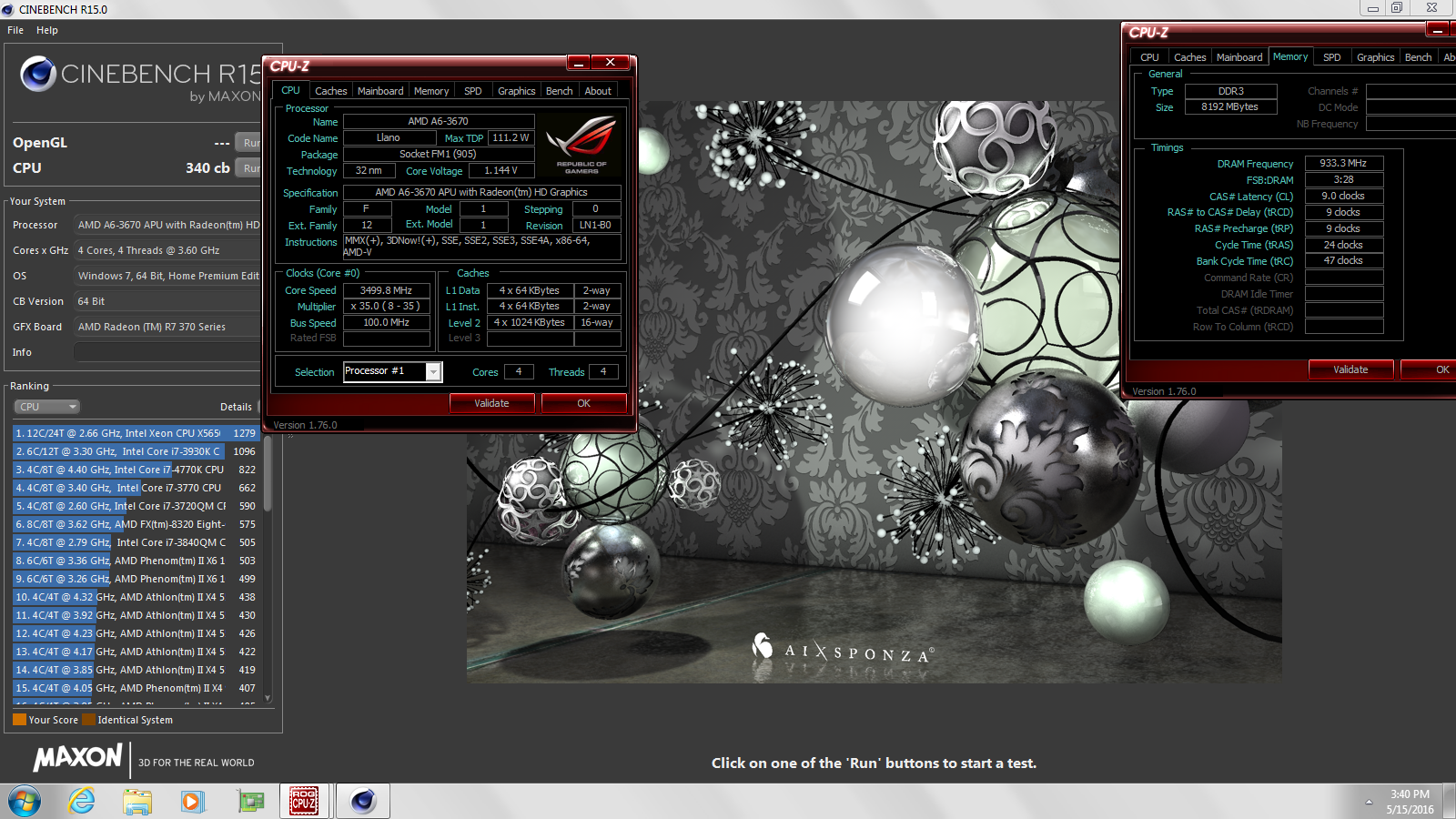Open the Details view in Ranking panel
The width and height of the screenshot is (1456, 819).
click(236, 407)
